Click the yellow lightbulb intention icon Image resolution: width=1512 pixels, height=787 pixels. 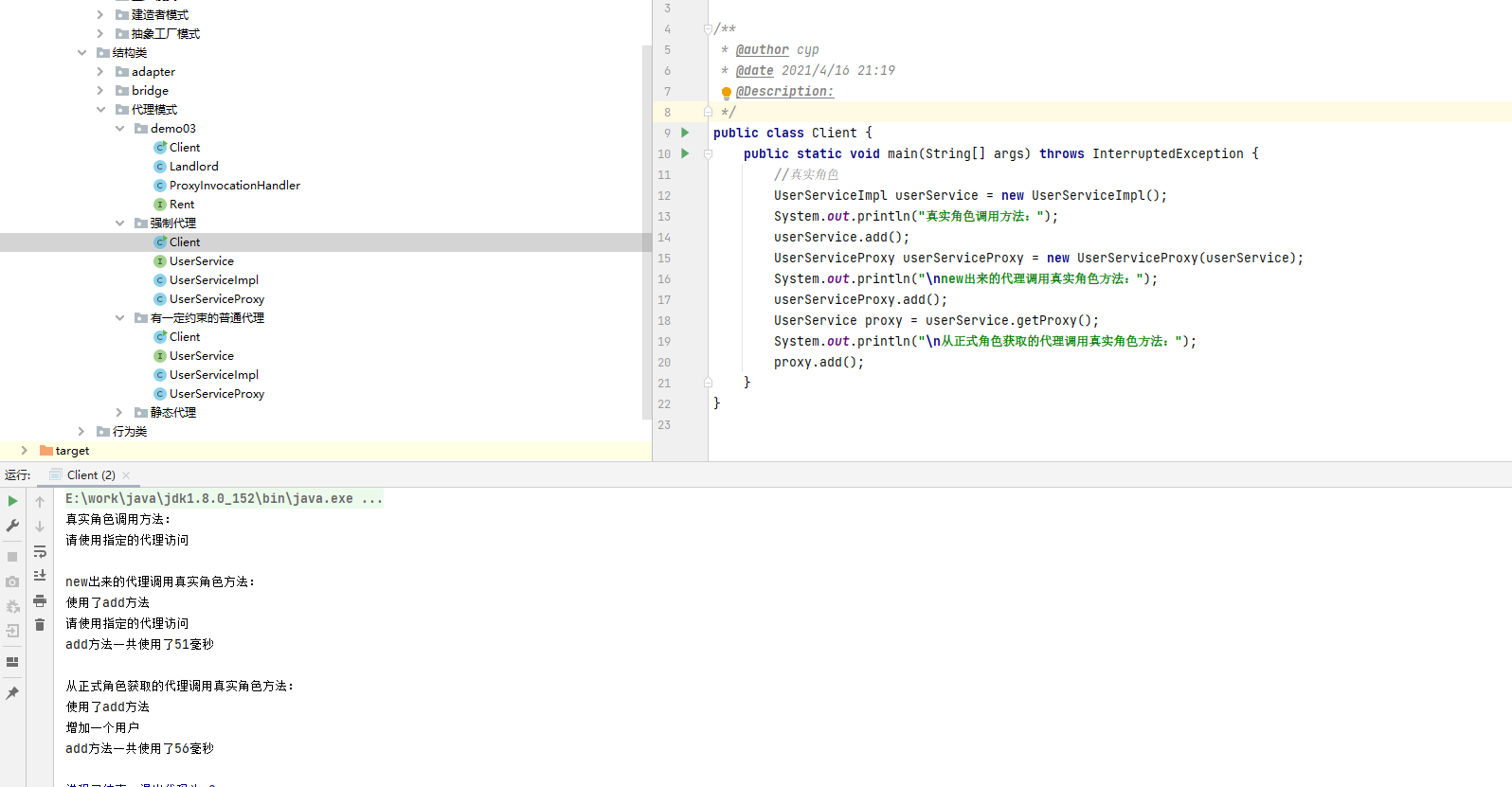[x=727, y=93]
